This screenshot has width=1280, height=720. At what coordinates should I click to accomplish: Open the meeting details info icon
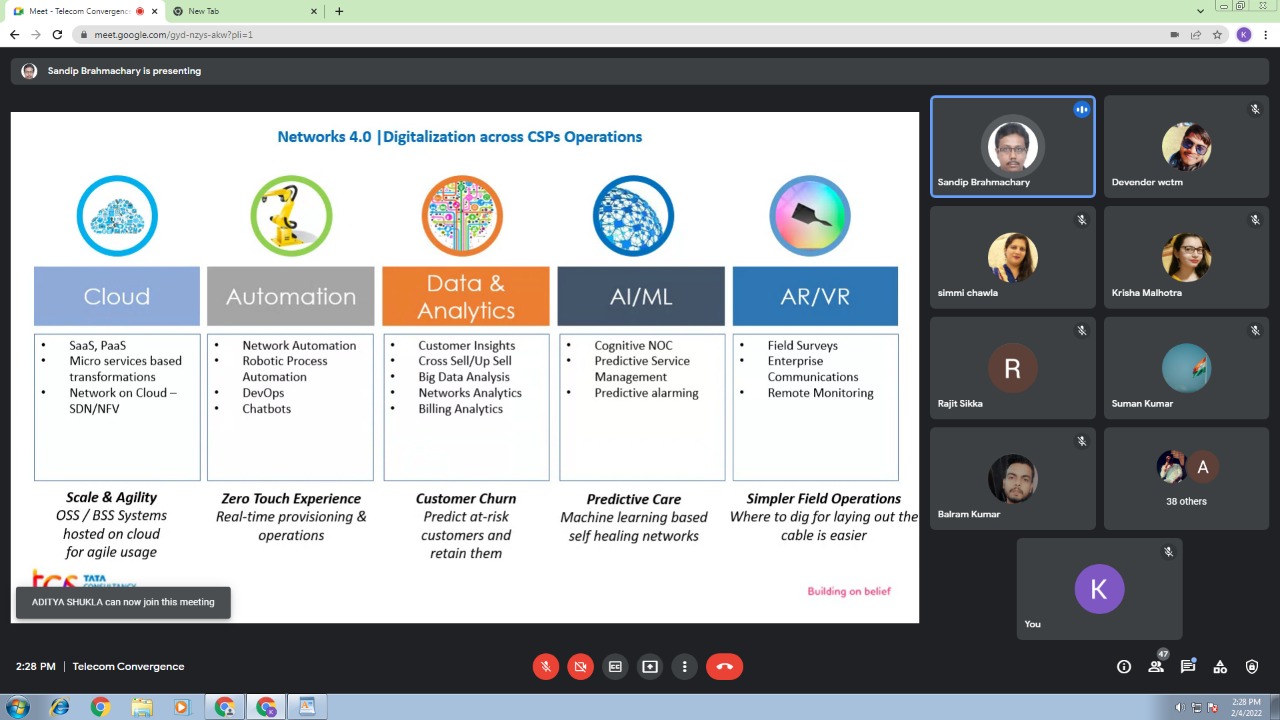click(x=1124, y=667)
